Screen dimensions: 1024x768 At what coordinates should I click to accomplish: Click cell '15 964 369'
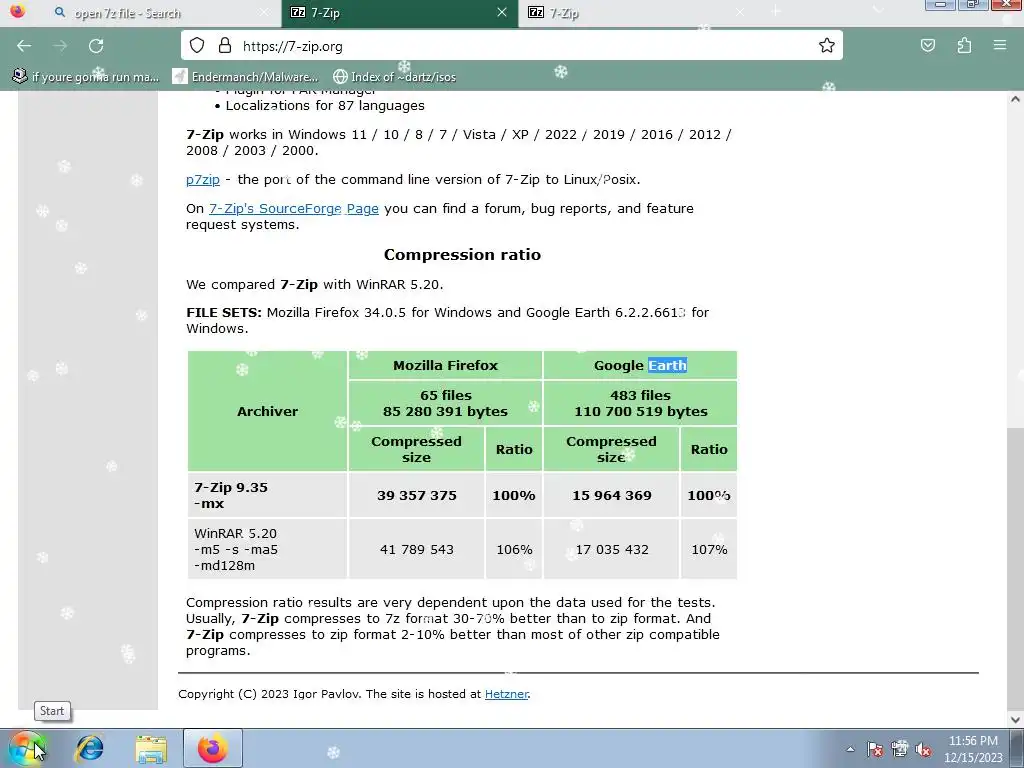pyautogui.click(x=611, y=495)
